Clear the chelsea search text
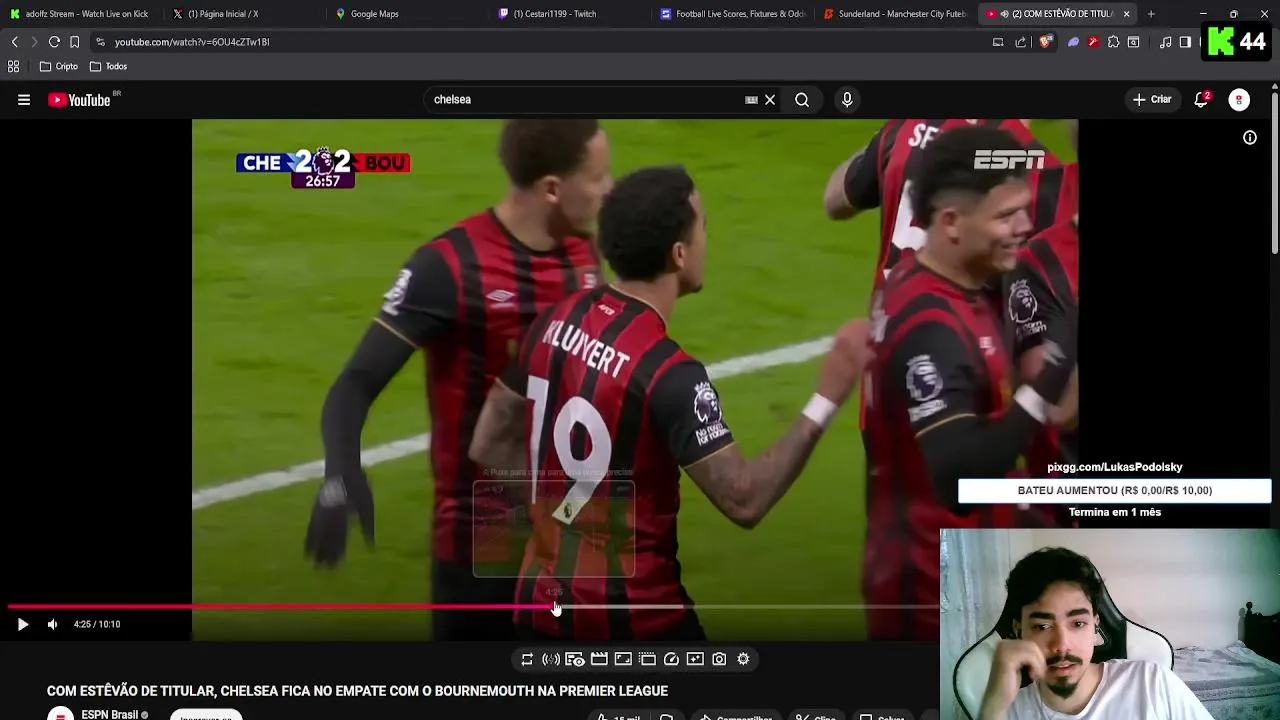Screen dimensions: 1280x720 point(770,100)
